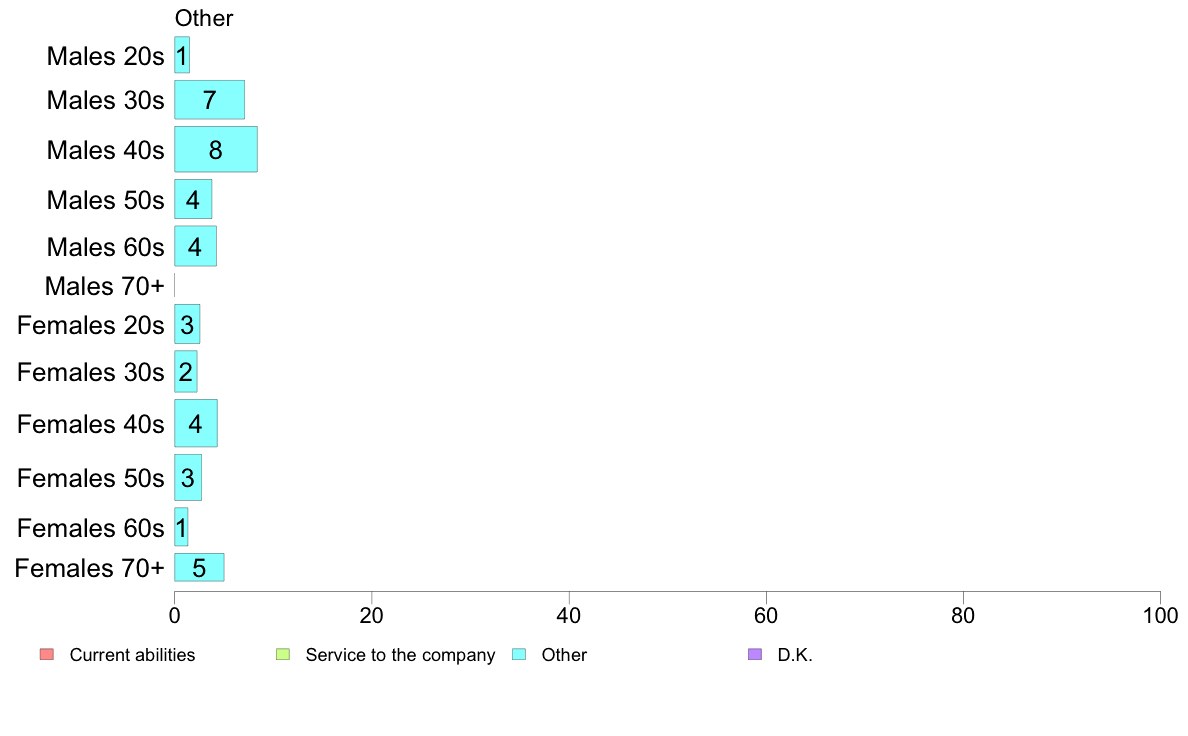Click the cyan Other legend swatch
The height and width of the screenshot is (736, 1188).
[x=518, y=655]
